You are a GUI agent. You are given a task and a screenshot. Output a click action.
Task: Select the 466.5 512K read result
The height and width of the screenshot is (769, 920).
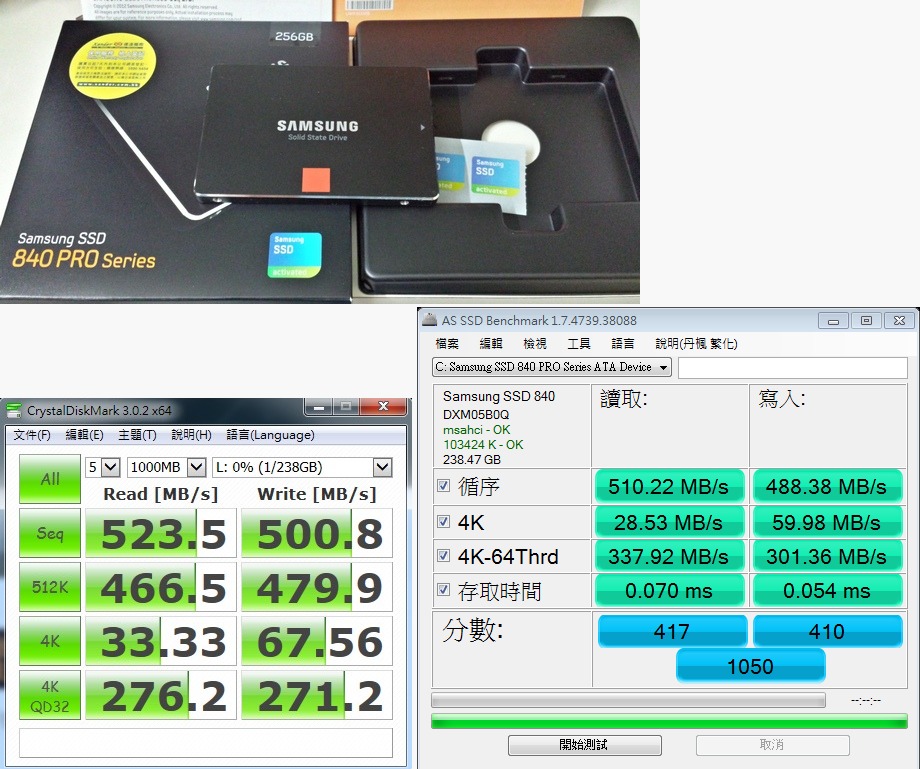coord(161,587)
